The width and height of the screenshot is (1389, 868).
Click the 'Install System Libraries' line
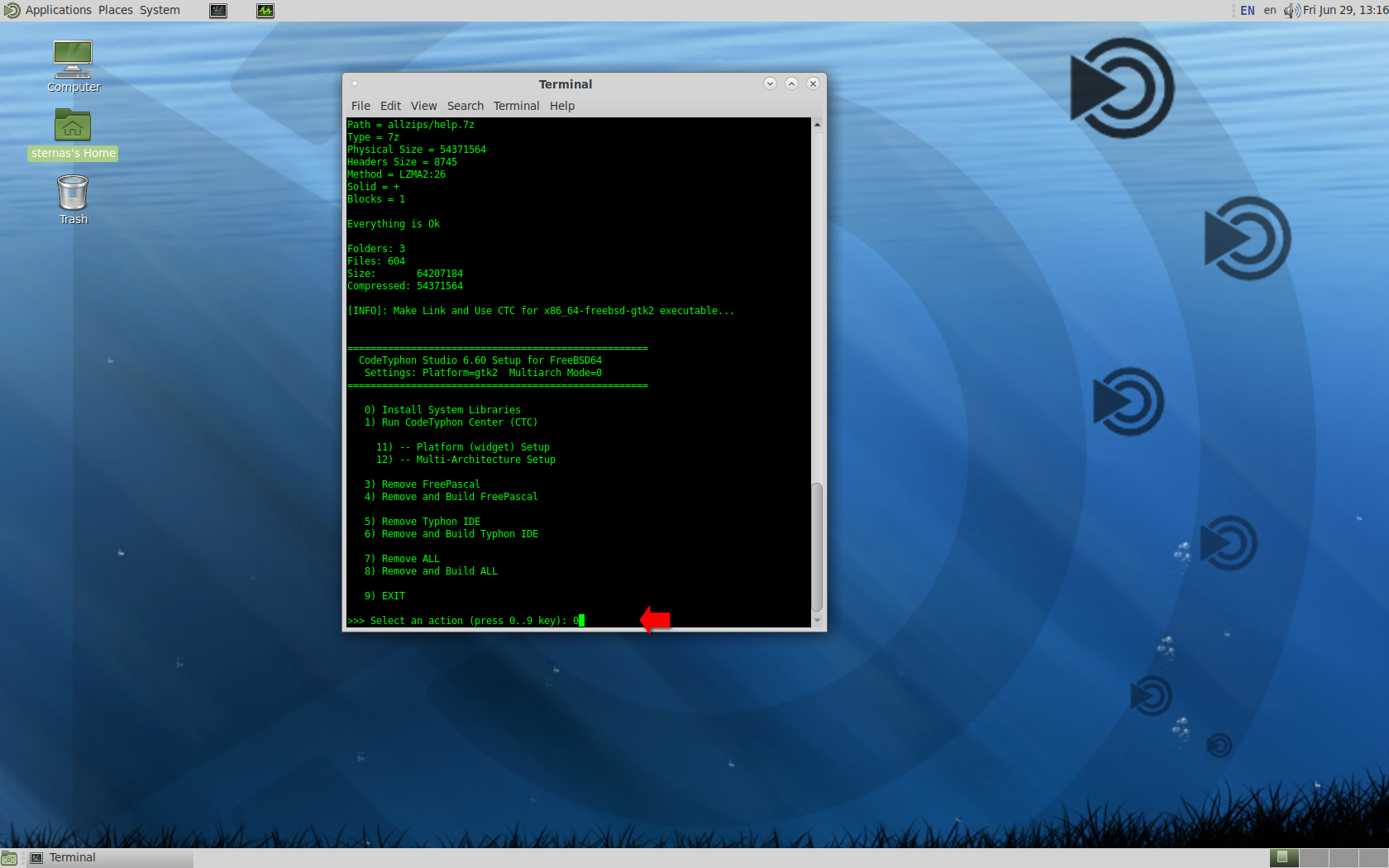pos(442,410)
